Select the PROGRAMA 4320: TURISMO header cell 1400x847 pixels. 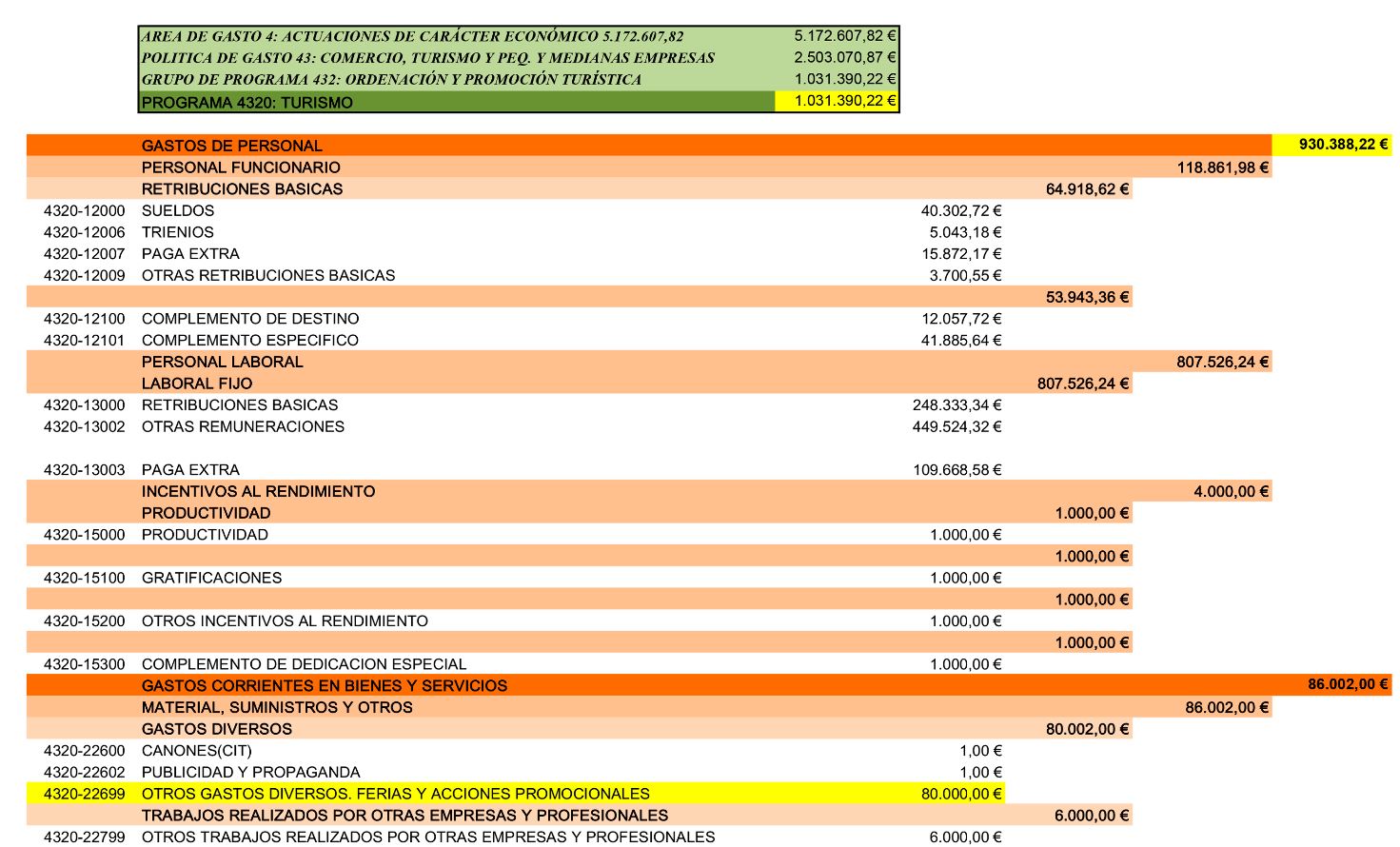tap(246, 103)
